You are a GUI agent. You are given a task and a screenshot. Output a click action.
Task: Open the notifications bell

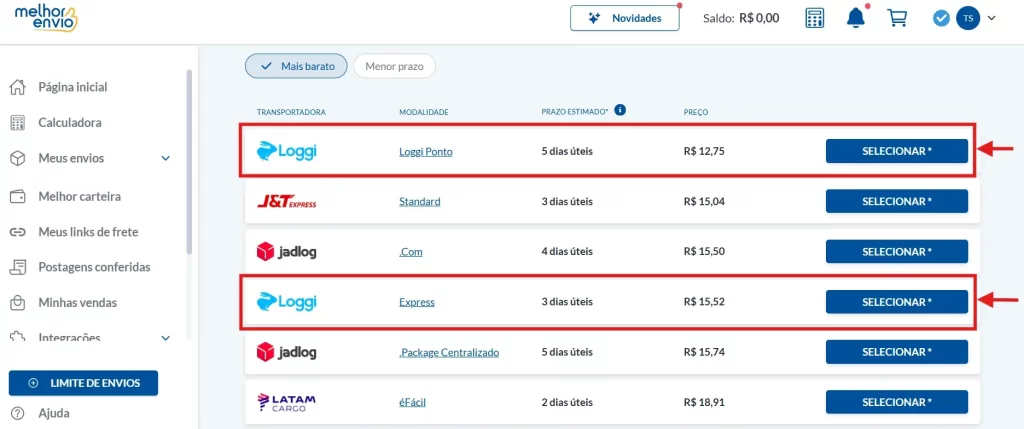pos(856,18)
